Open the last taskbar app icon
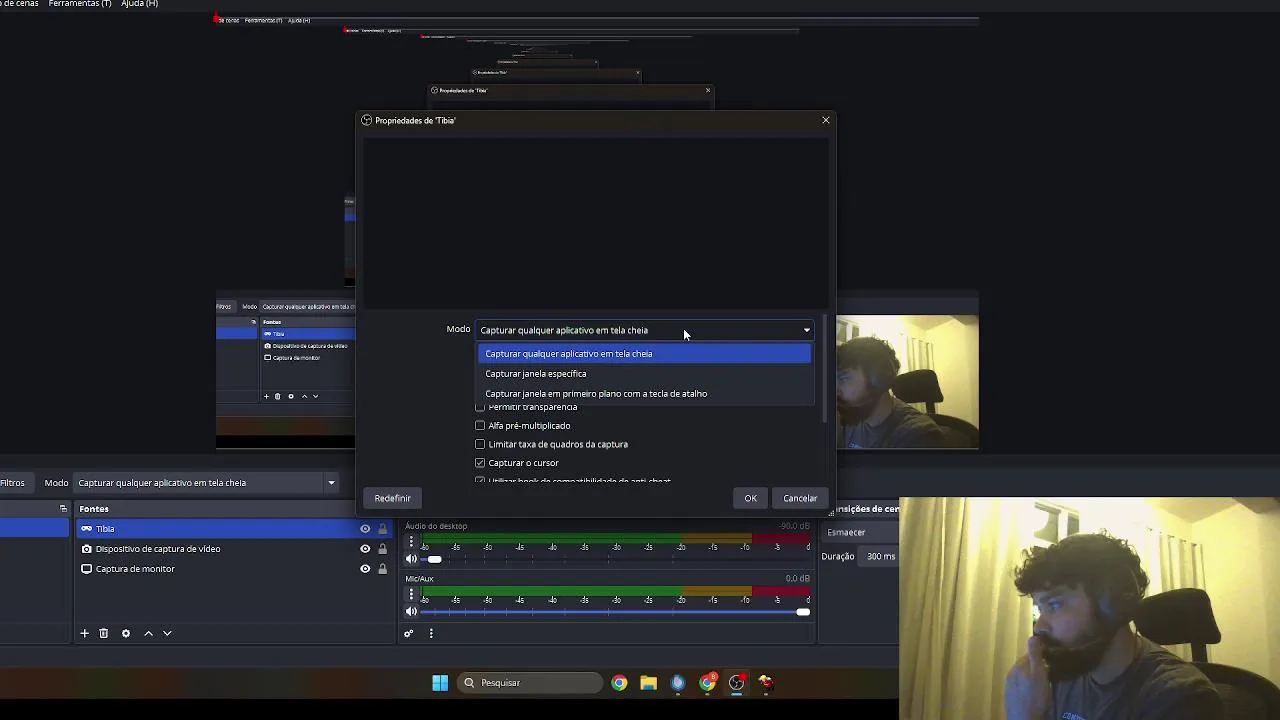This screenshot has height=720, width=1280. click(x=766, y=683)
